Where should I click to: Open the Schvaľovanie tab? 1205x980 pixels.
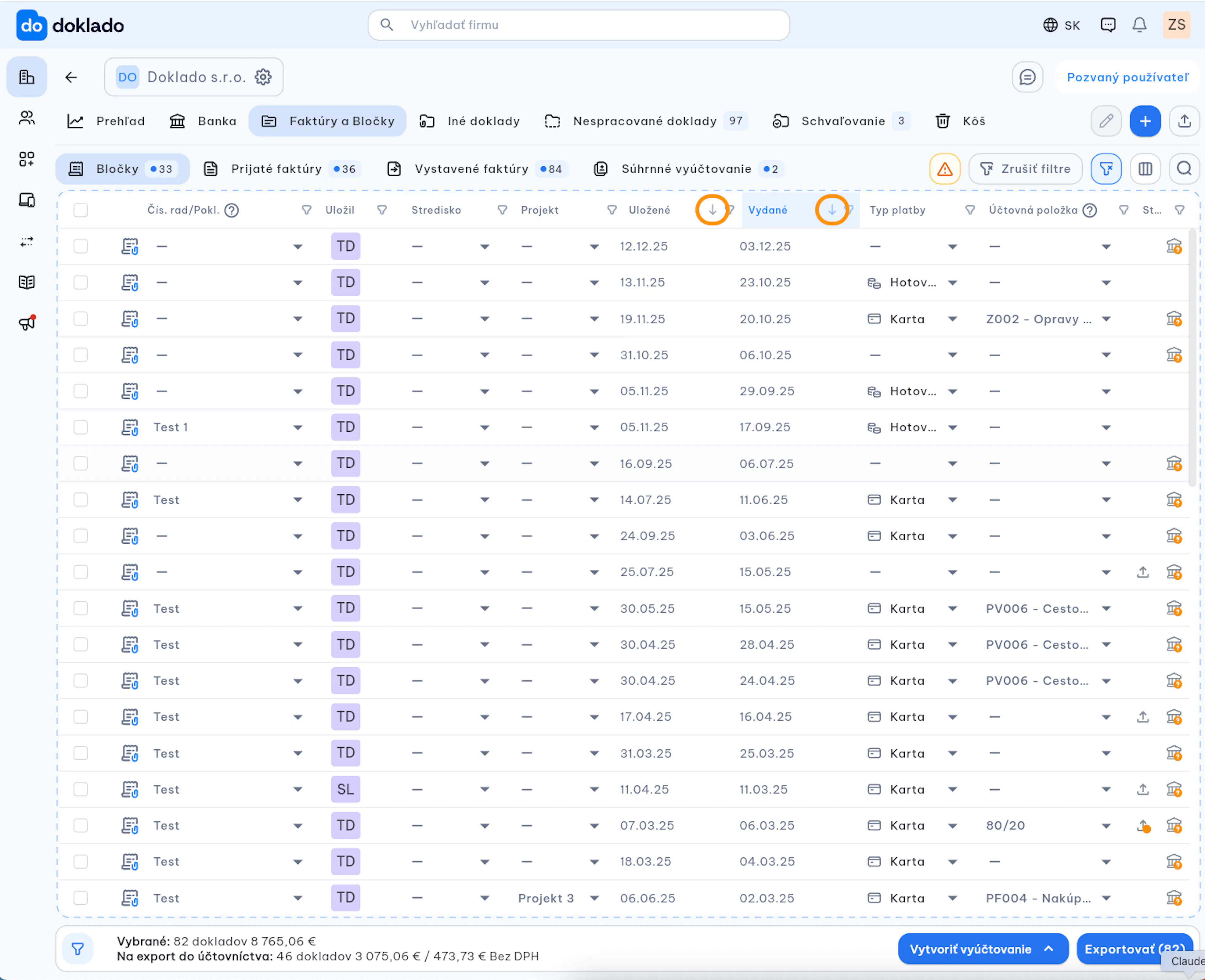(841, 121)
